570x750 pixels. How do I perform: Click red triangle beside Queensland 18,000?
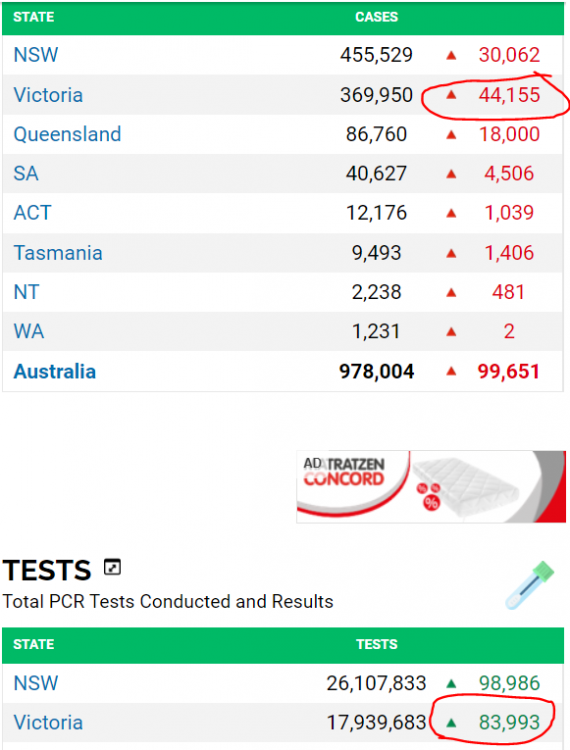point(451,135)
